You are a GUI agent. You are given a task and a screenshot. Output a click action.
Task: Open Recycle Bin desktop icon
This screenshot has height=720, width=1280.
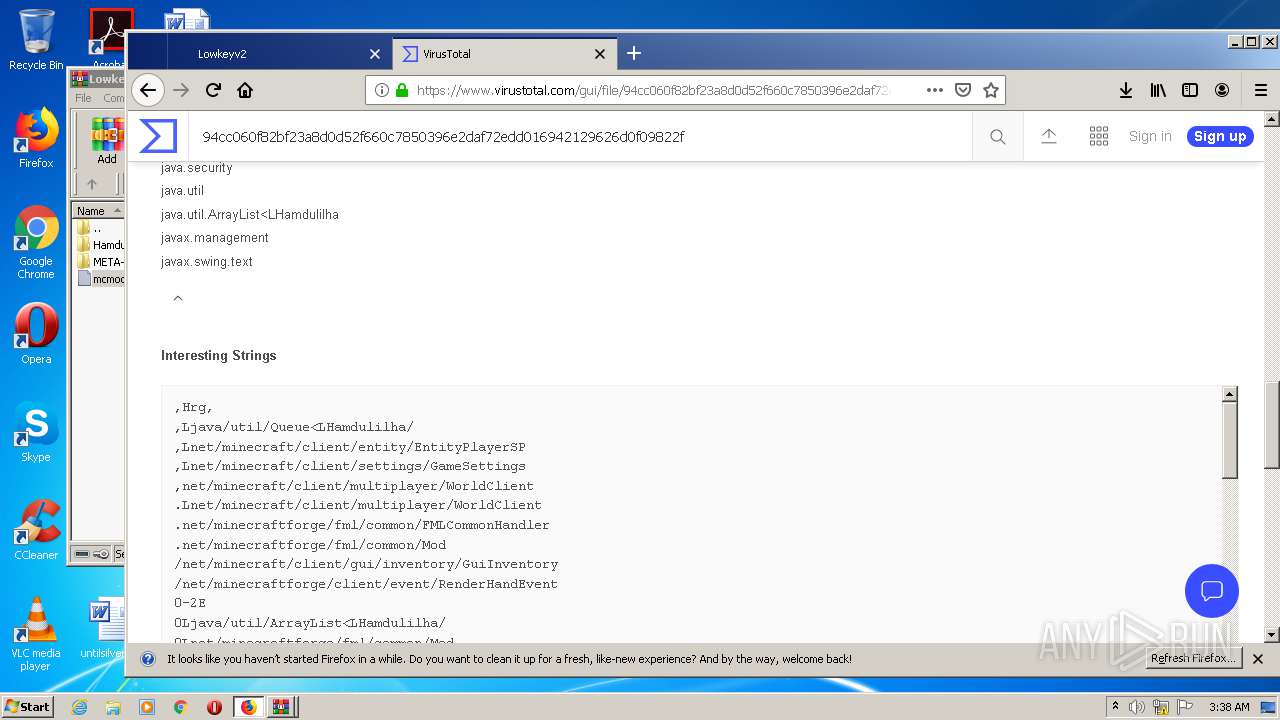point(36,40)
